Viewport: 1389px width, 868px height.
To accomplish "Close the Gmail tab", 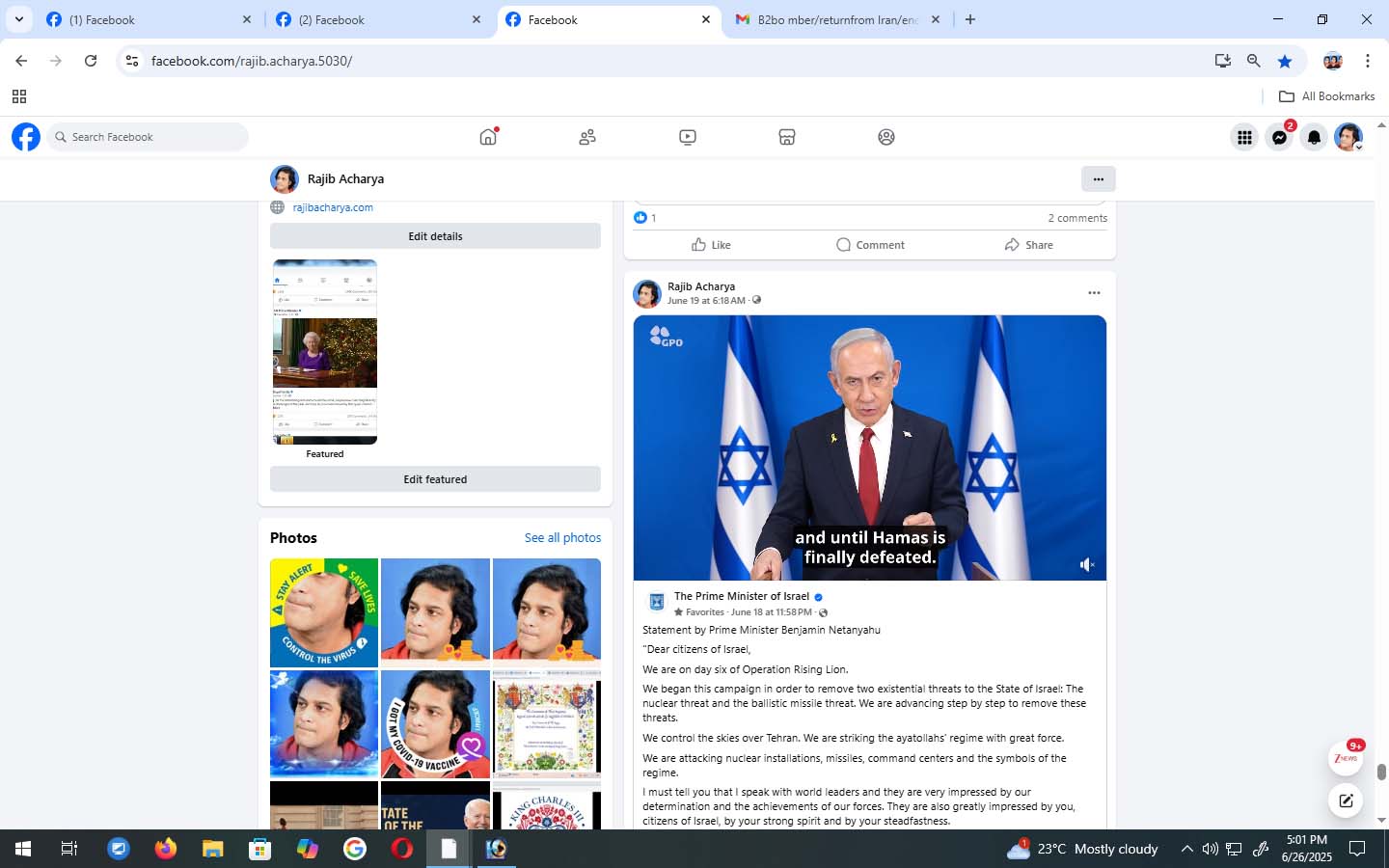I will (935, 19).
